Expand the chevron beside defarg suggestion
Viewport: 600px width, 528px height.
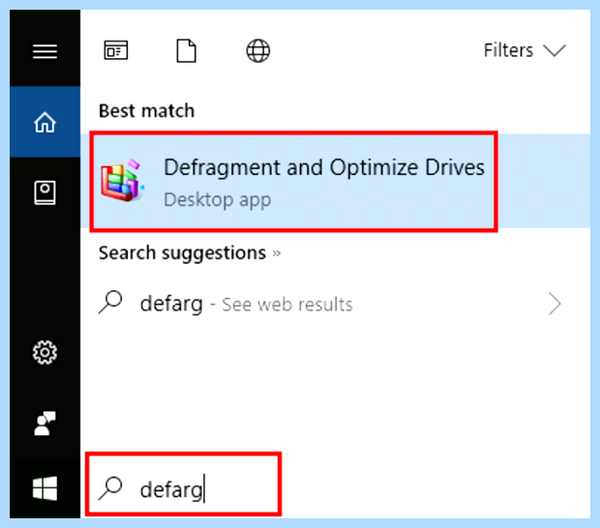(x=554, y=304)
